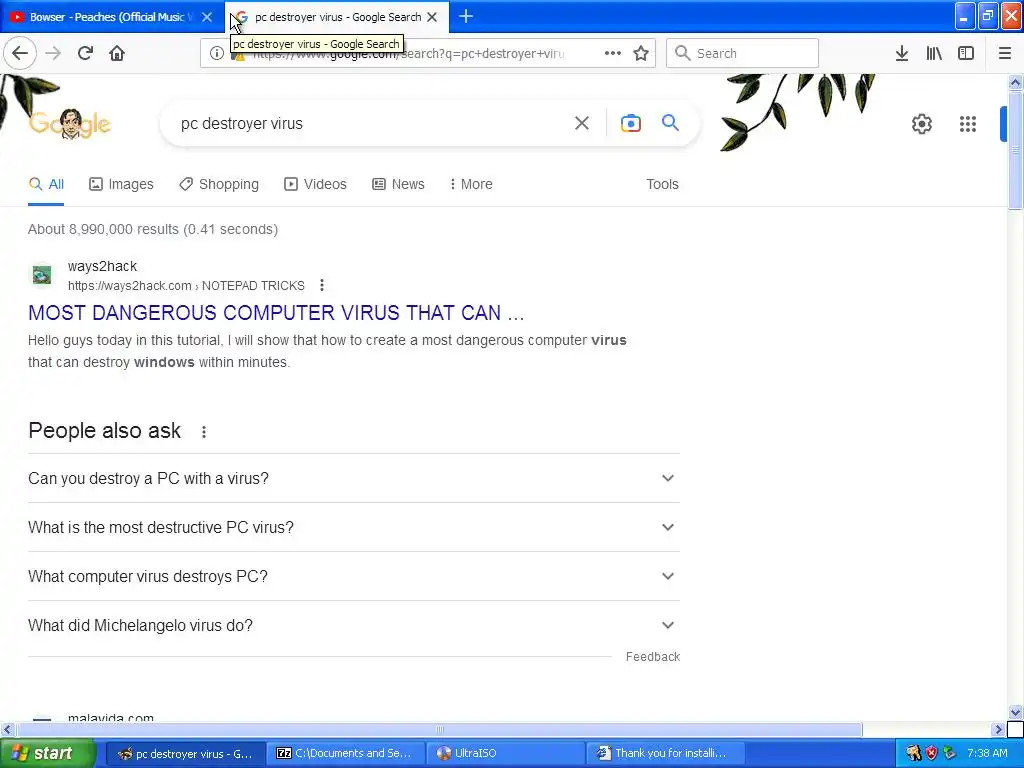
Task: Open page actions three-dot menu in address bar
Action: coord(613,53)
